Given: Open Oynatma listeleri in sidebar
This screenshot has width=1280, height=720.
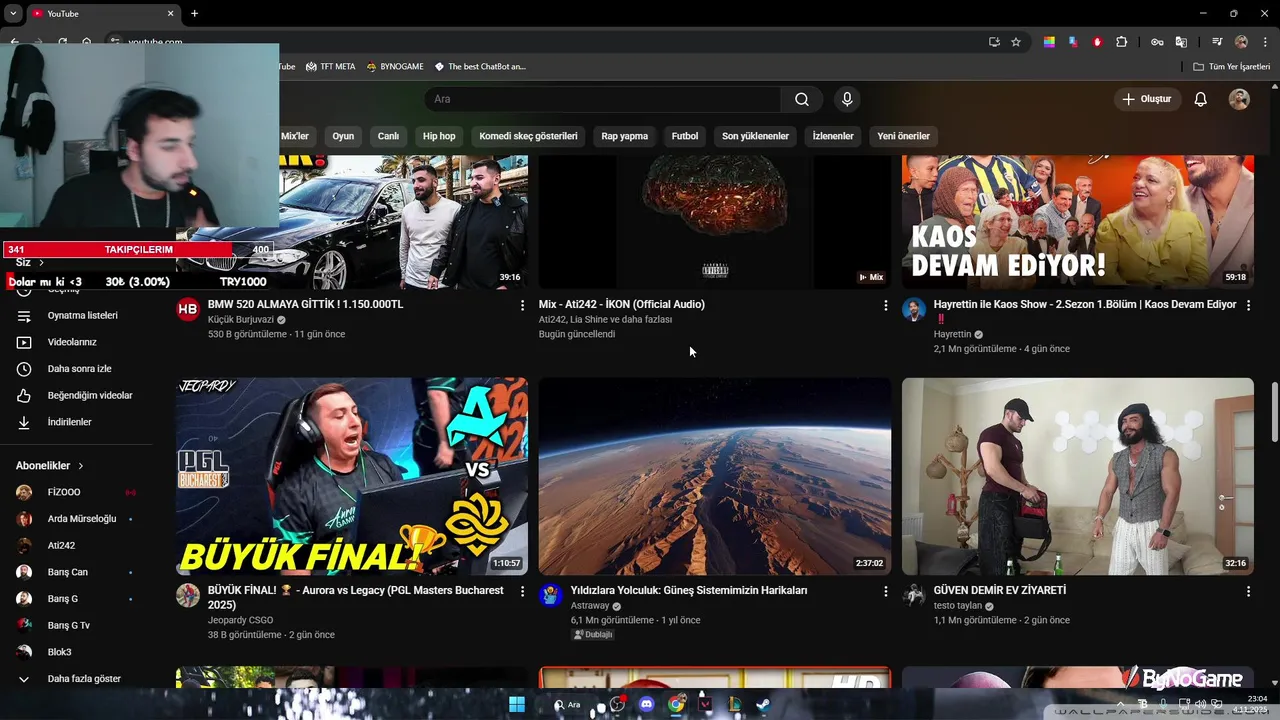Looking at the screenshot, I should (82, 315).
